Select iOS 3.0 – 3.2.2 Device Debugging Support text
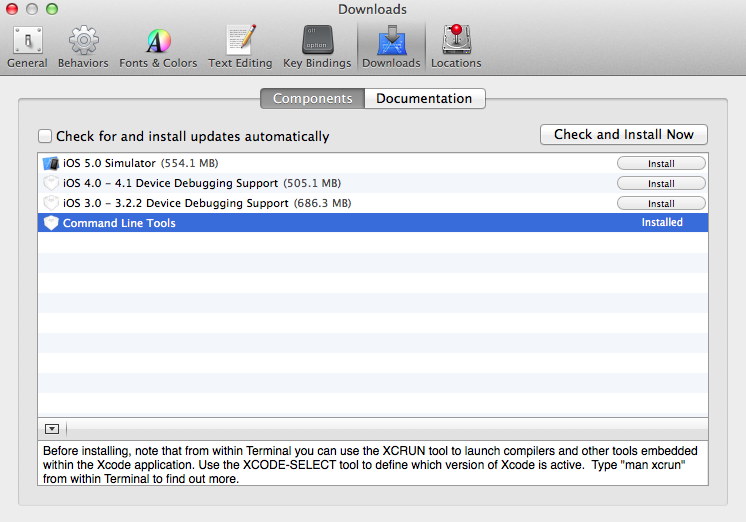This screenshot has height=522, width=746. pos(176,203)
